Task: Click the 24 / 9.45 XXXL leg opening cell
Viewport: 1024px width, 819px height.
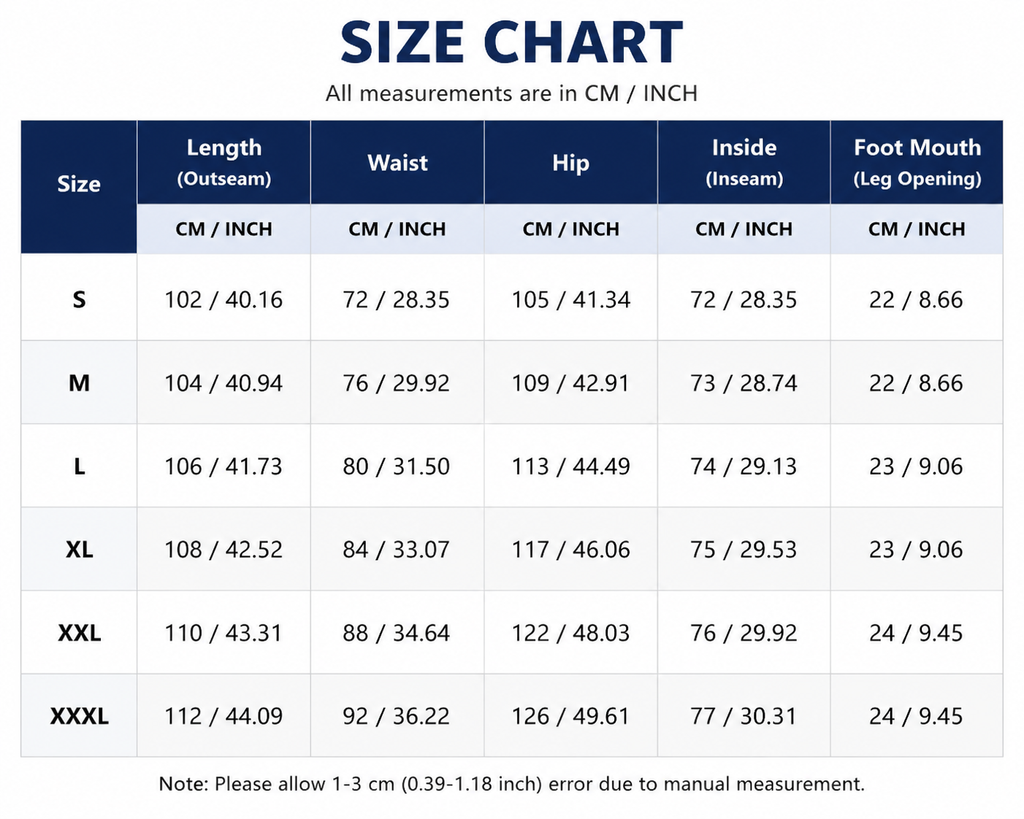Action: 917,716
